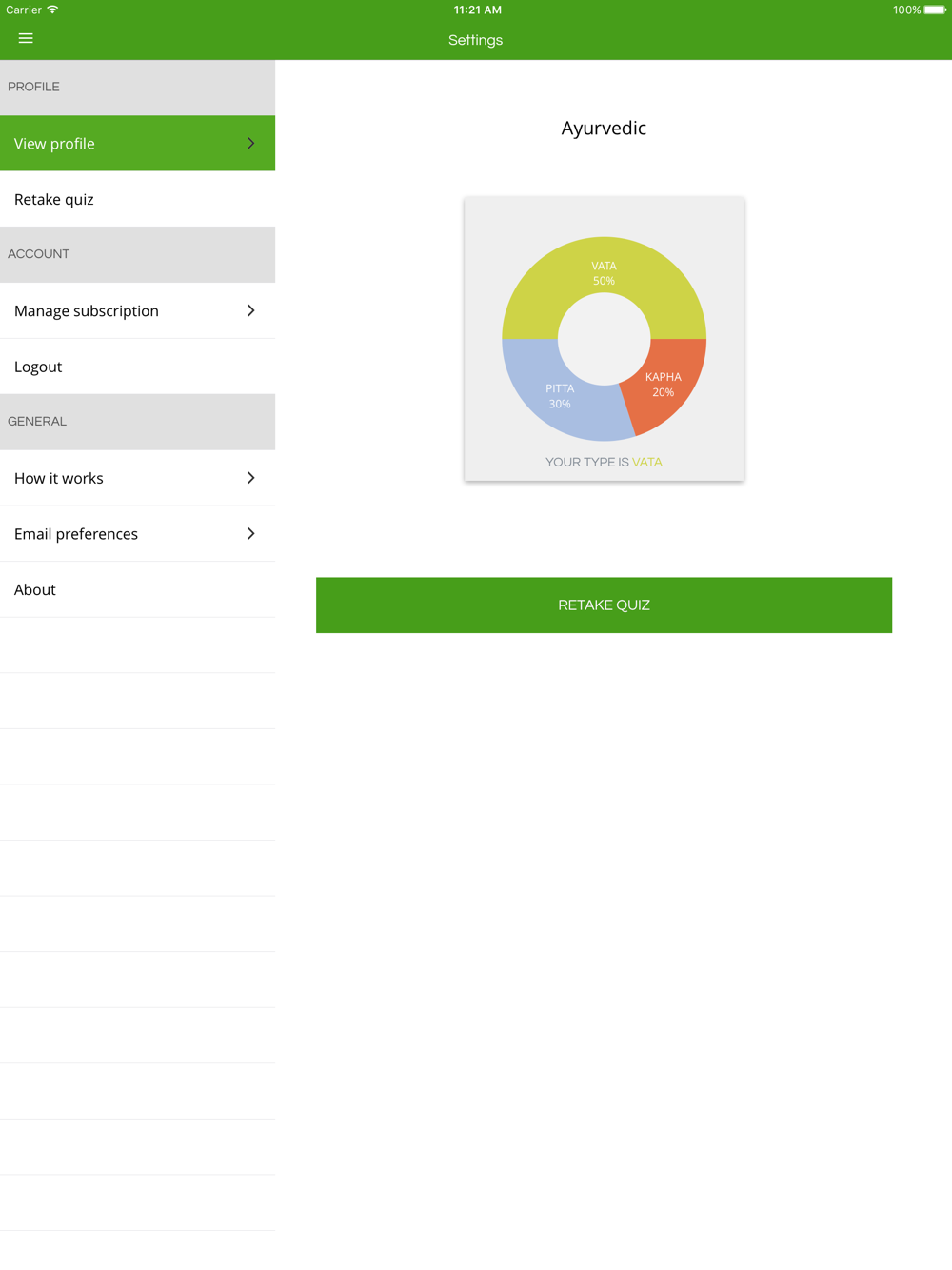Open How it works chevron arrow
952x1270 pixels.
click(251, 478)
